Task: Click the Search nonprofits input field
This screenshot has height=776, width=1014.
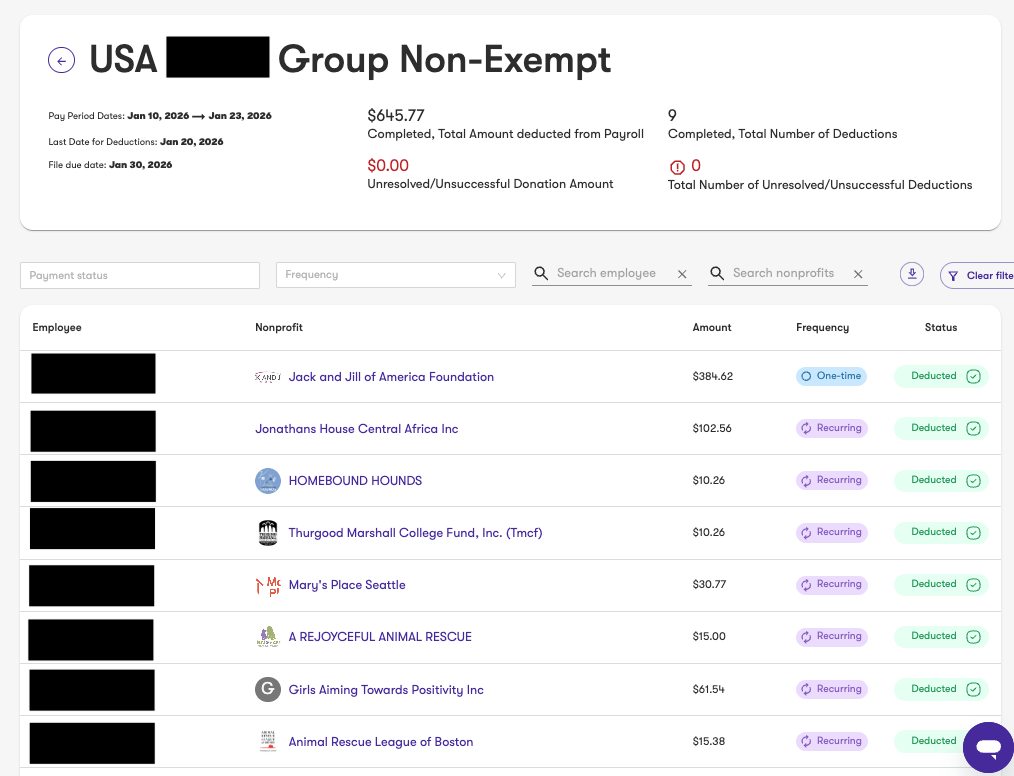Action: (783, 273)
